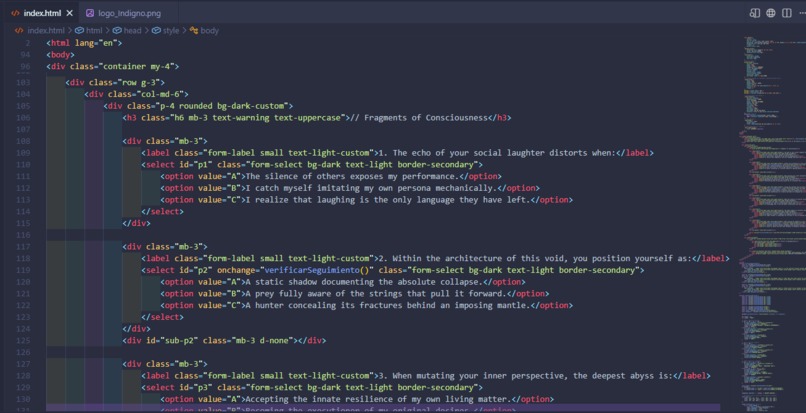806x413 pixels.
Task: Place cursor on p-4 rounded bg-dark-custom div
Action: [x=198, y=106]
